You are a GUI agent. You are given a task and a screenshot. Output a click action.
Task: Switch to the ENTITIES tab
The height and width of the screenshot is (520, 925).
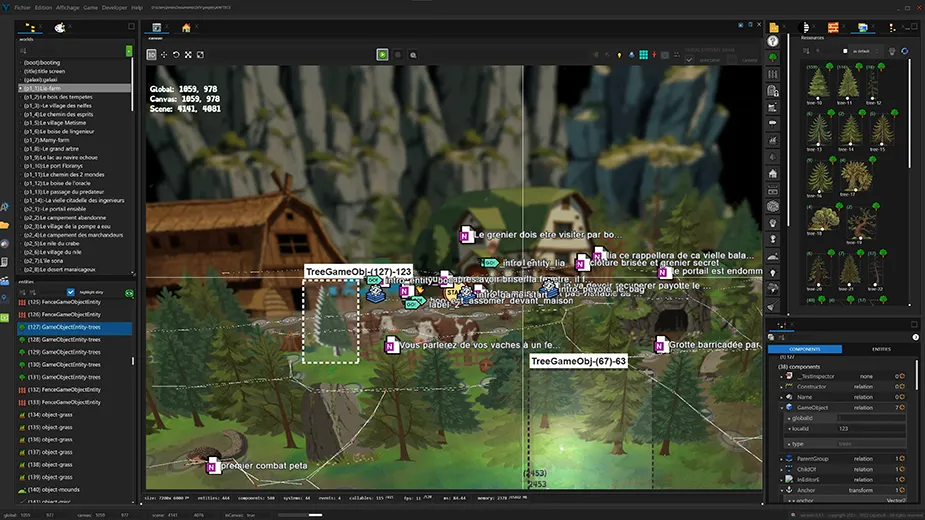click(881, 349)
